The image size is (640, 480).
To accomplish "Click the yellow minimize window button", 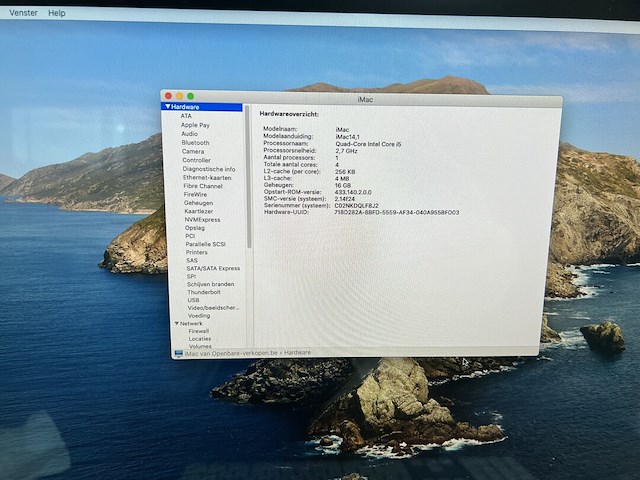I will click(x=179, y=96).
